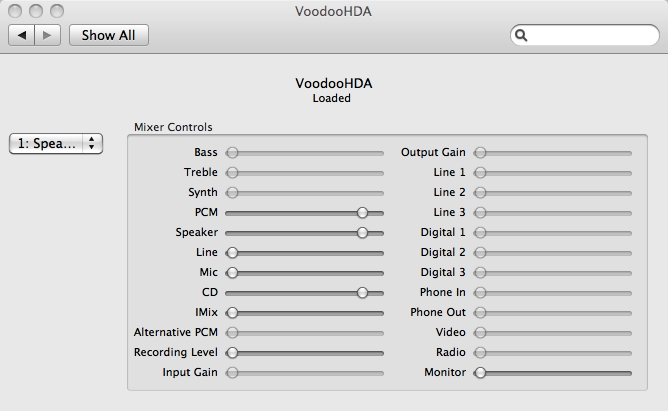Close the VoodooHDA window

tap(14, 10)
